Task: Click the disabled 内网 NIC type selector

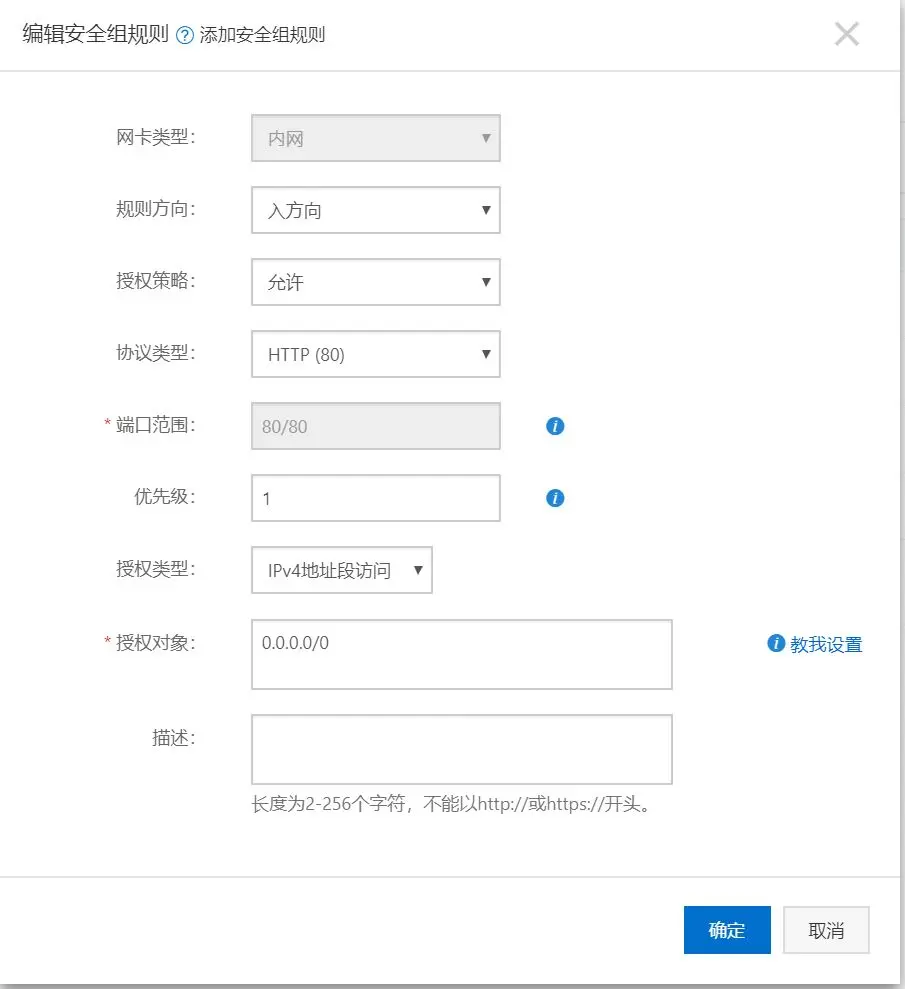Action: click(375, 138)
